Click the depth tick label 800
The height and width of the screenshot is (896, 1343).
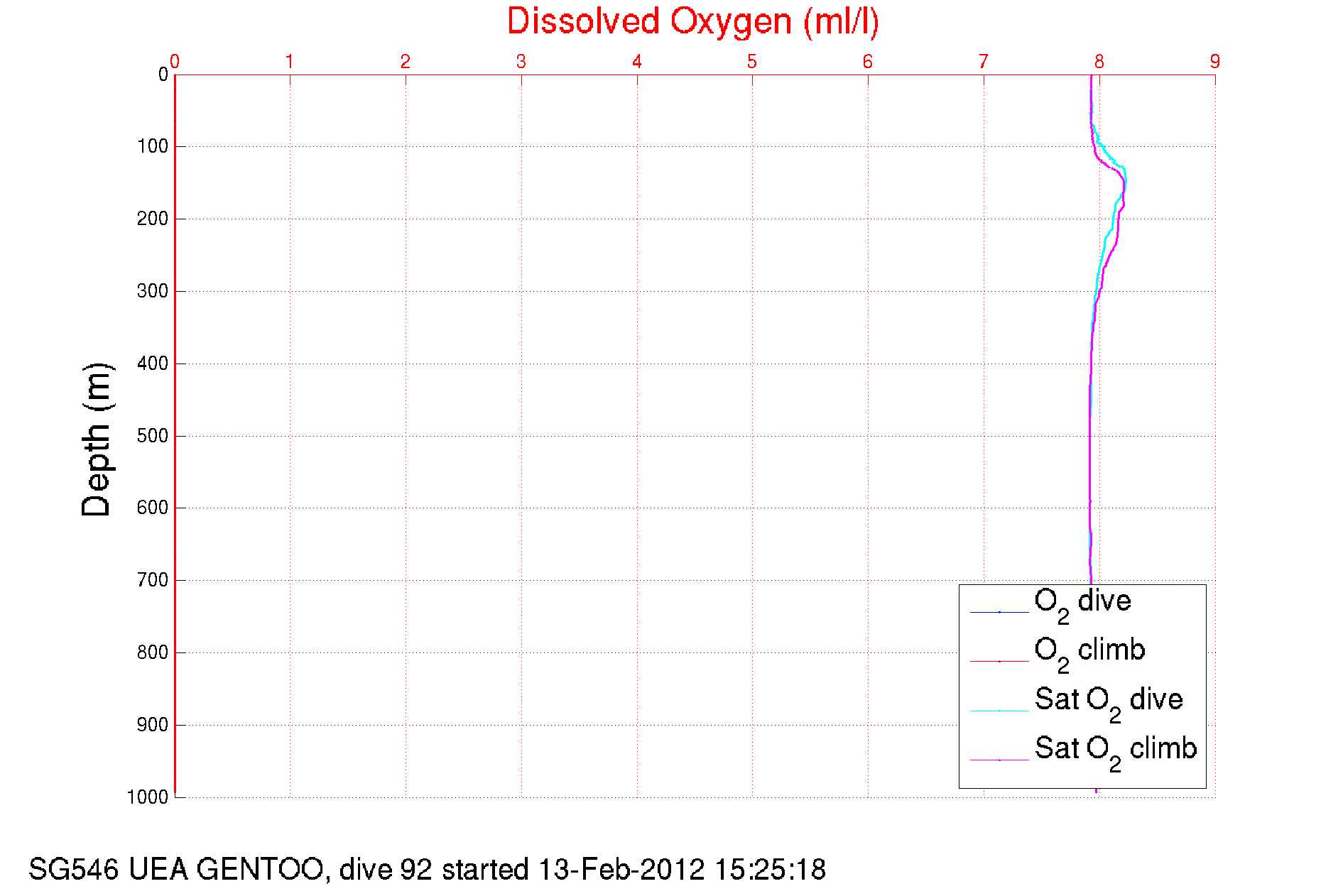pos(153,652)
